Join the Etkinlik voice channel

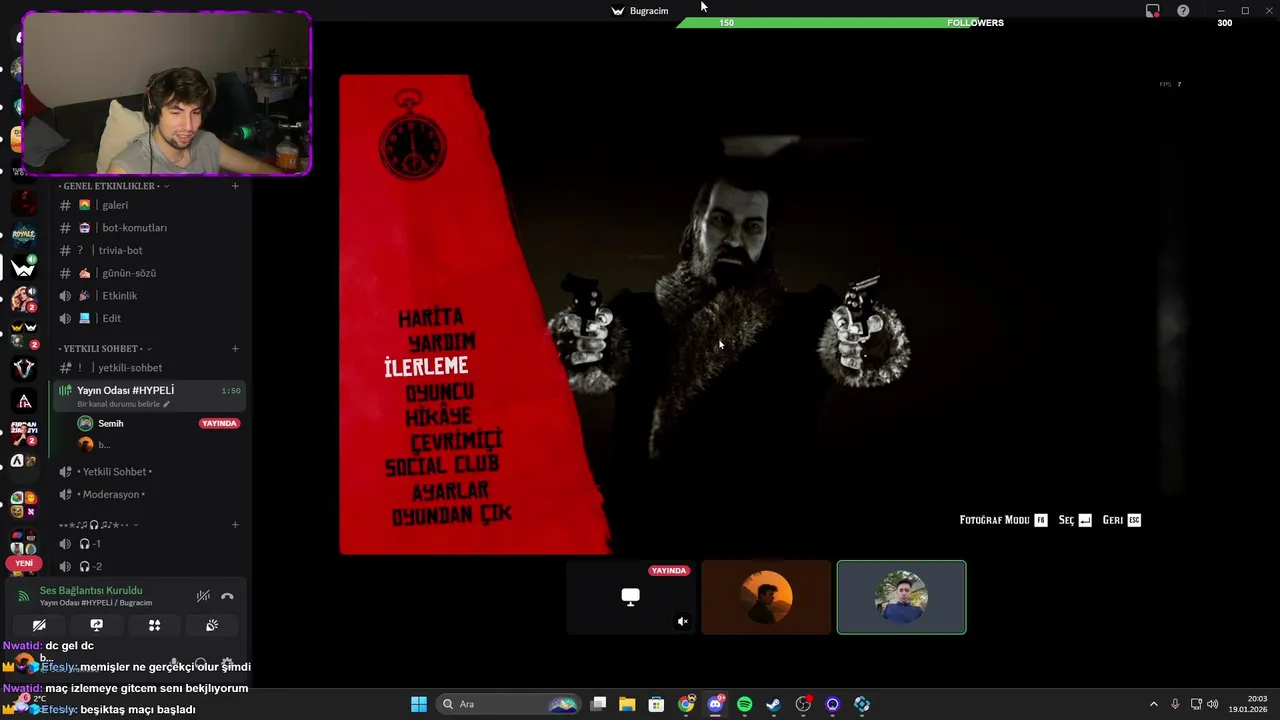150,296
